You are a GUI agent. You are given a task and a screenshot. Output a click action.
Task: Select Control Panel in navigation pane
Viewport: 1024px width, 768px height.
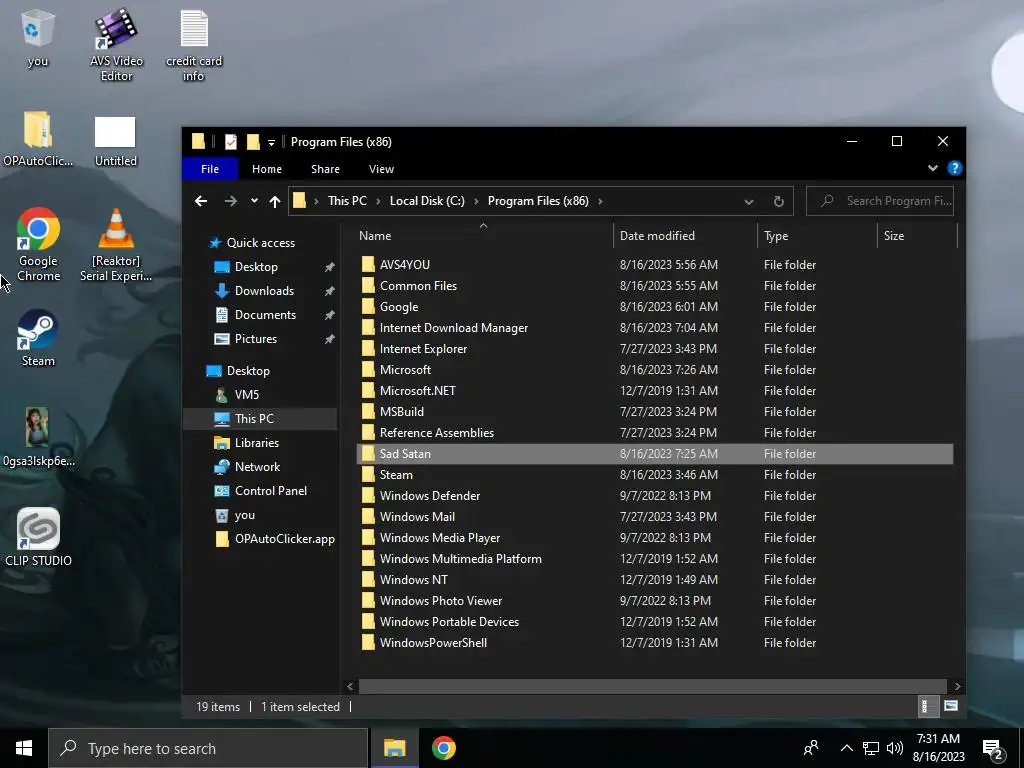tap(261, 491)
